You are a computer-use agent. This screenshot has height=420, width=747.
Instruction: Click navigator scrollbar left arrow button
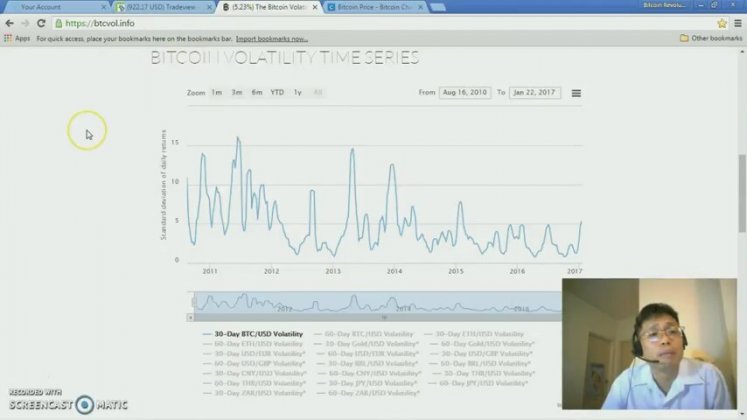(x=190, y=317)
